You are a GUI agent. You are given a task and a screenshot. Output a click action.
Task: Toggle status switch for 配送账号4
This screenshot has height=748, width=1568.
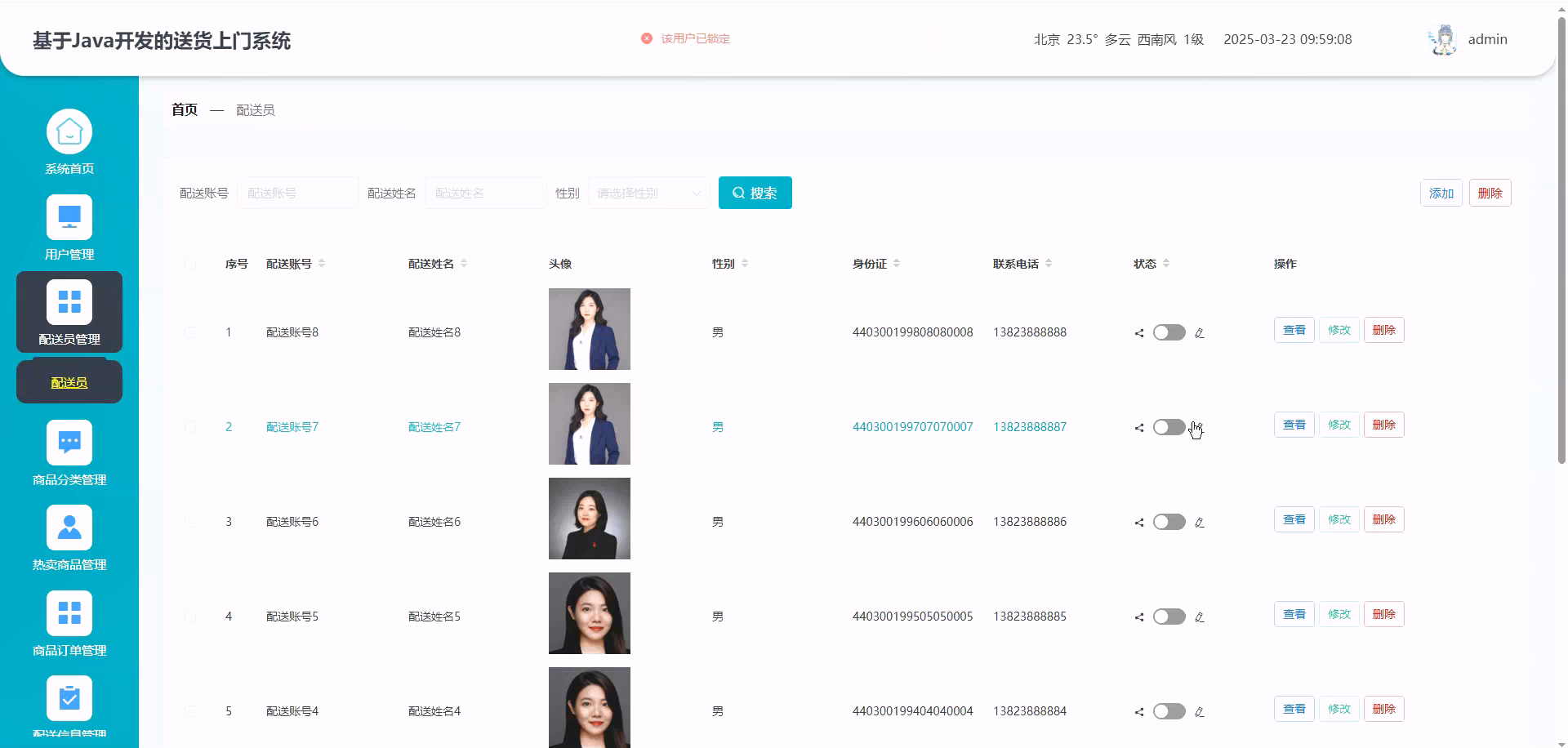(1169, 711)
